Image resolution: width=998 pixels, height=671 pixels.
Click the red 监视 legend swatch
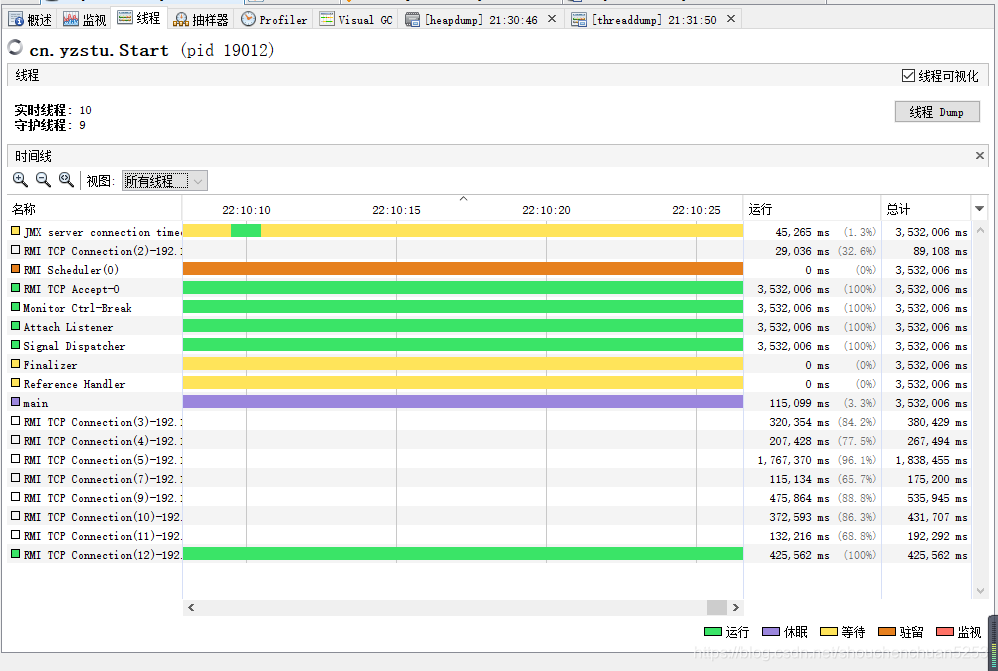tap(945, 632)
